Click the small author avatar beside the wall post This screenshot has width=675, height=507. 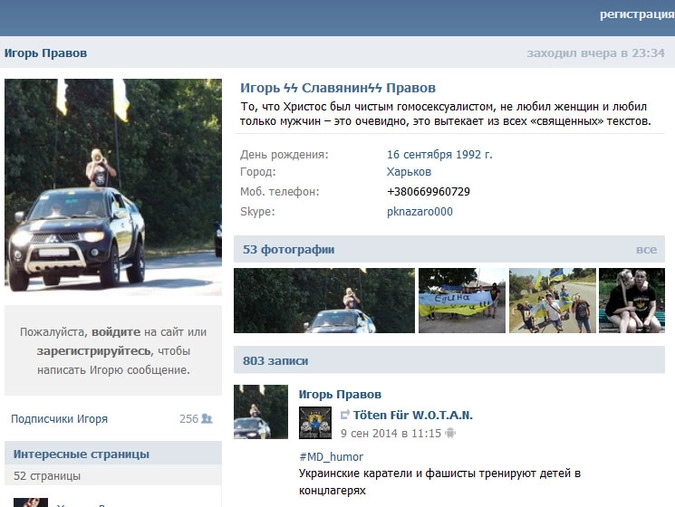260,411
